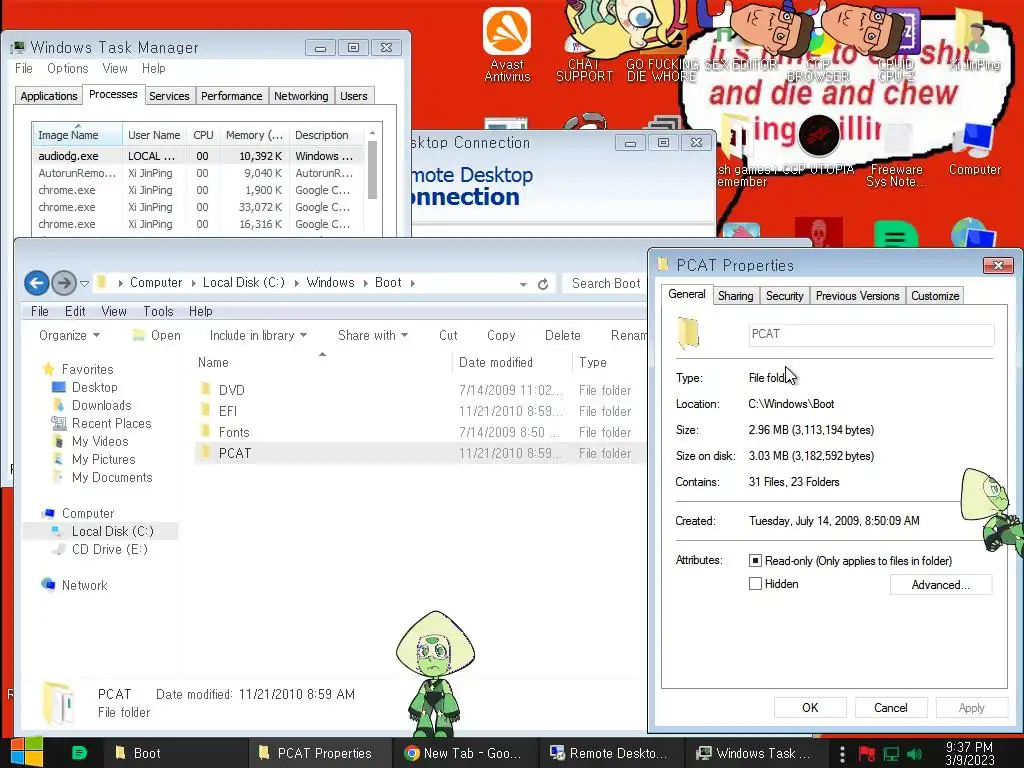Screen dimensions: 1024x768
Task: Click the Windows Start button
Action: pos(26,752)
